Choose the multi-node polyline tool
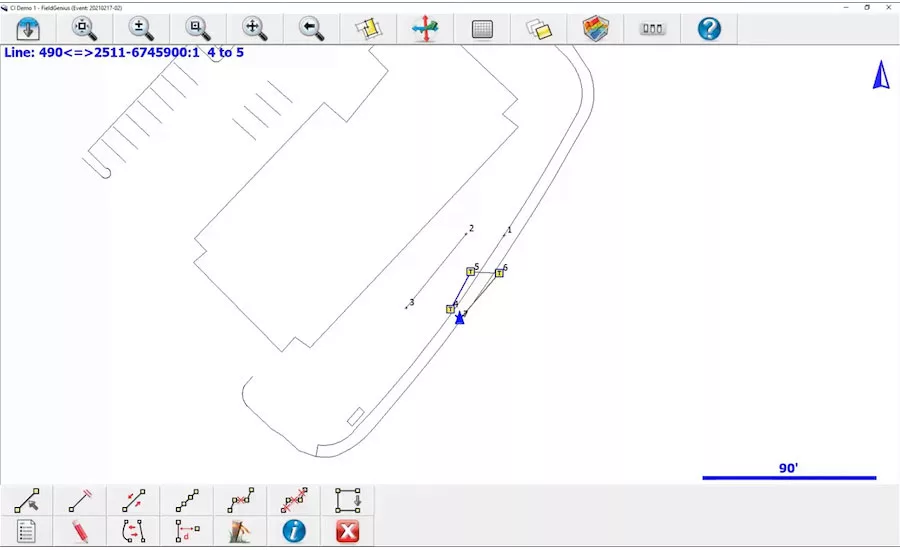 (187, 501)
